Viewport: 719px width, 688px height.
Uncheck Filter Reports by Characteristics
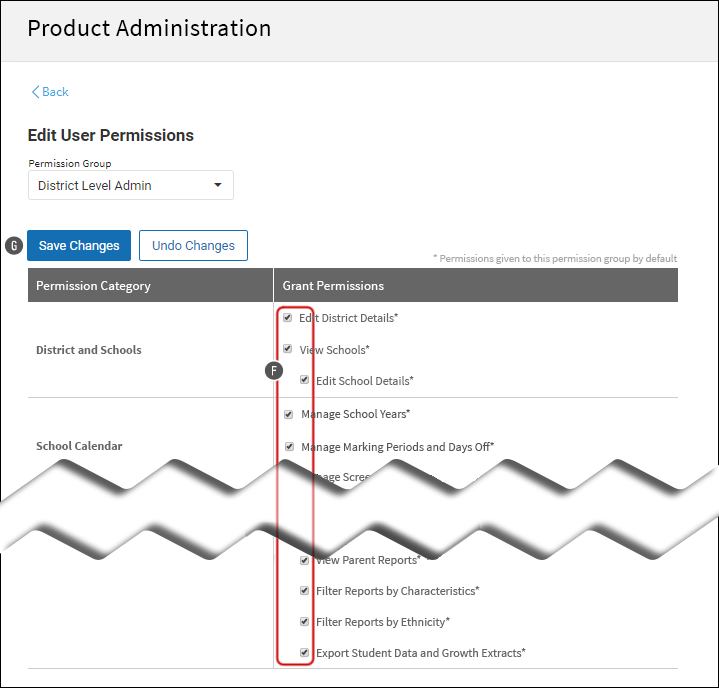point(304,590)
